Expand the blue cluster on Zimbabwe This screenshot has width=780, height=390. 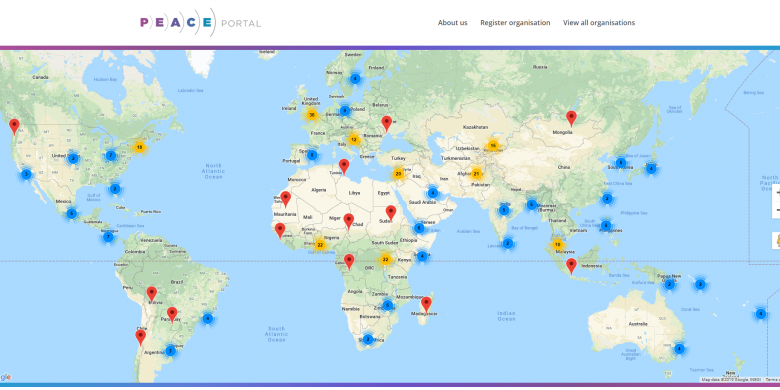point(388,305)
